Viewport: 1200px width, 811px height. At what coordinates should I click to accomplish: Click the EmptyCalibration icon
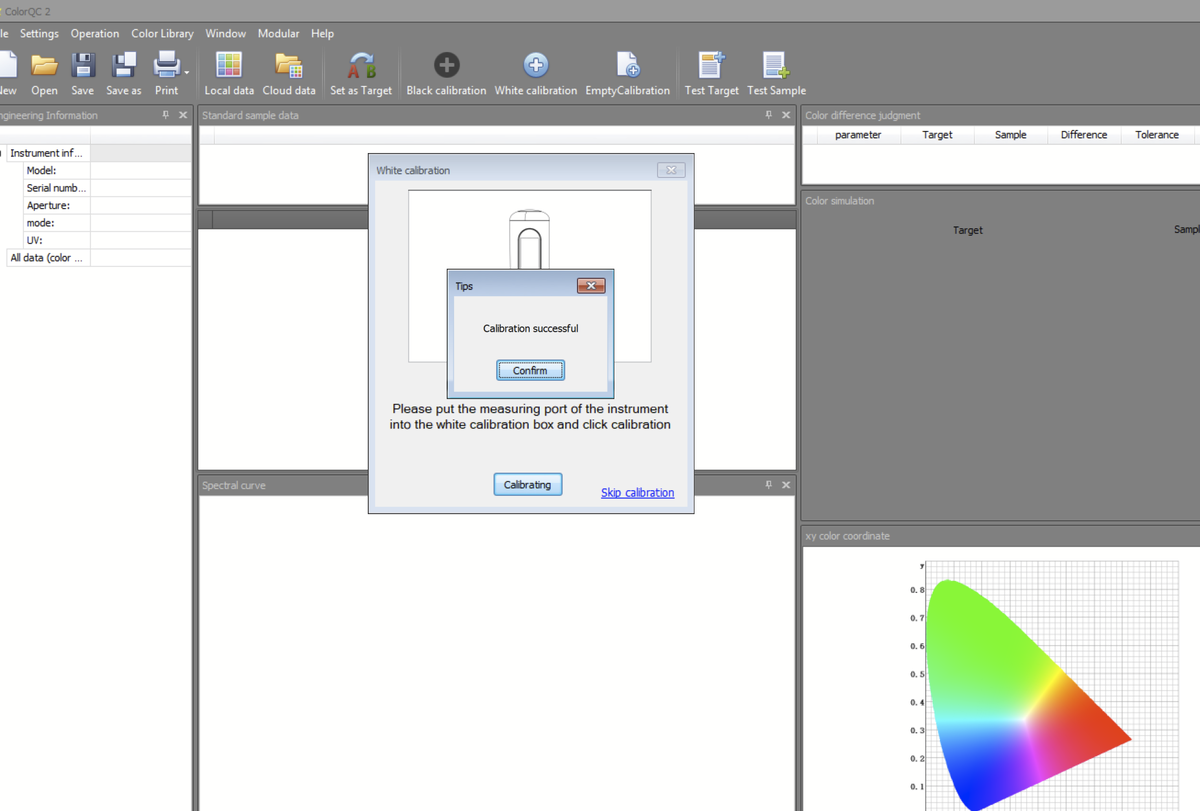click(x=627, y=66)
